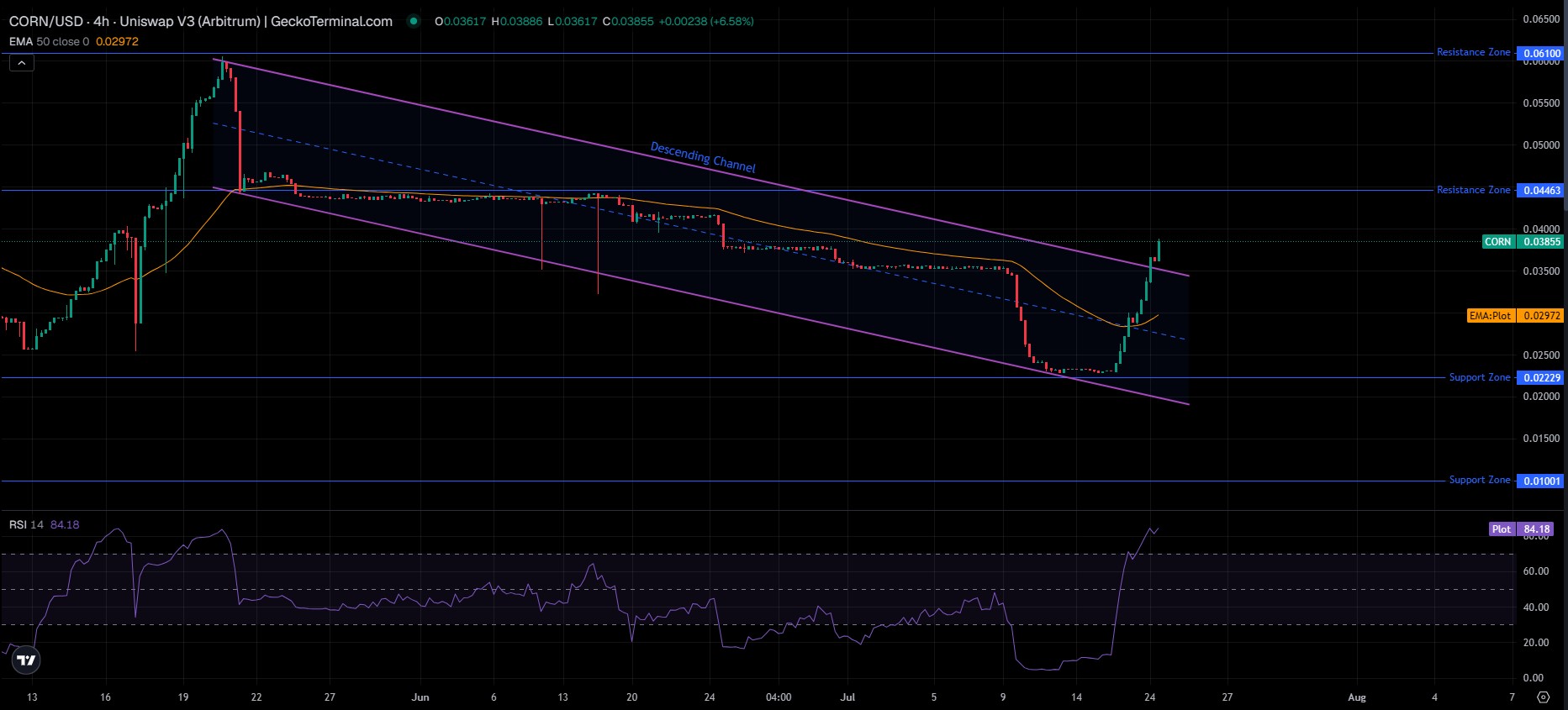Click the RSI 20.00 scale value
The width and height of the screenshot is (1568, 710).
tap(1535, 643)
